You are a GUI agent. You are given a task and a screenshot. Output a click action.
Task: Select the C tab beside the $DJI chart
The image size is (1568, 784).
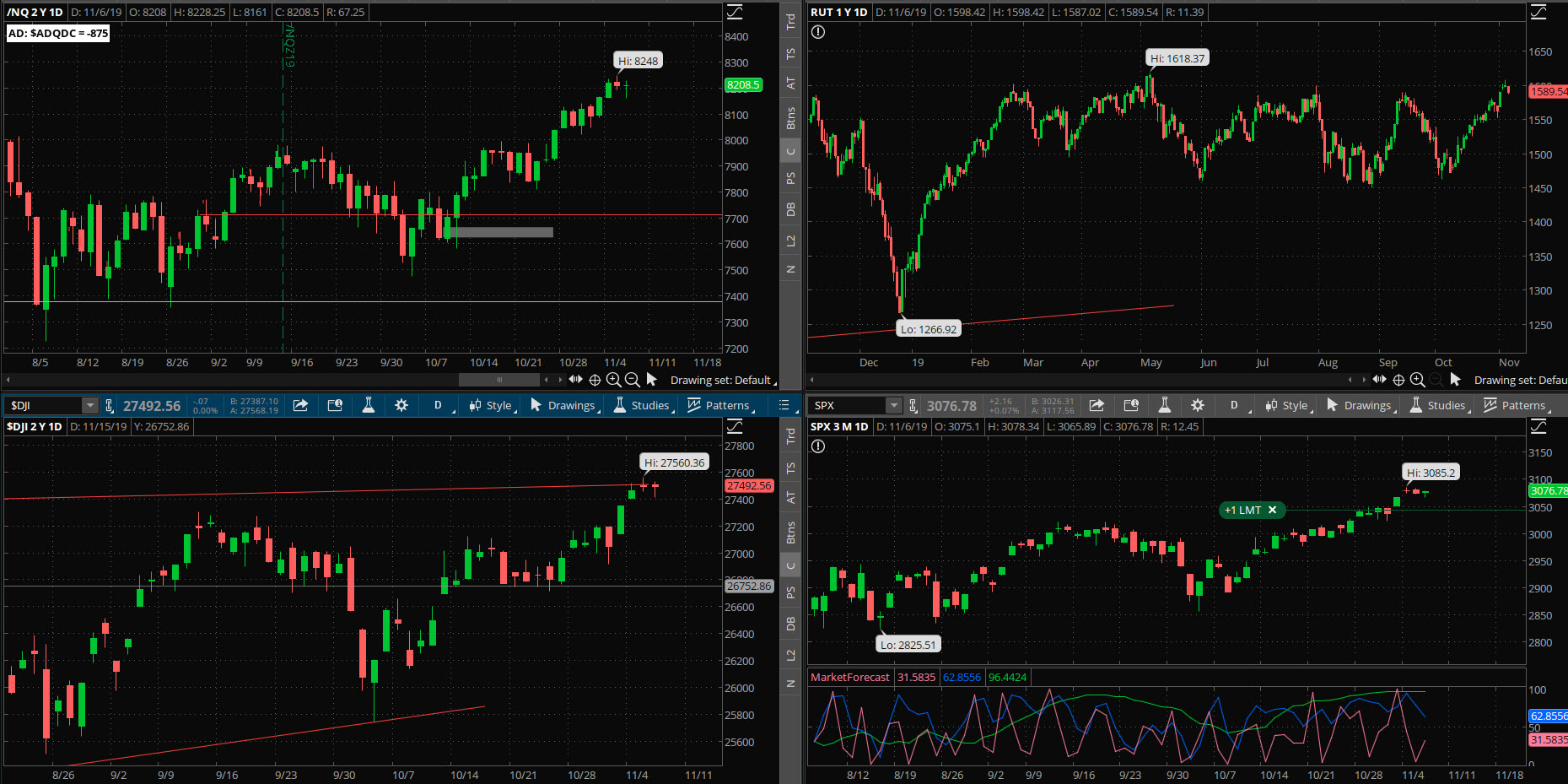[790, 565]
